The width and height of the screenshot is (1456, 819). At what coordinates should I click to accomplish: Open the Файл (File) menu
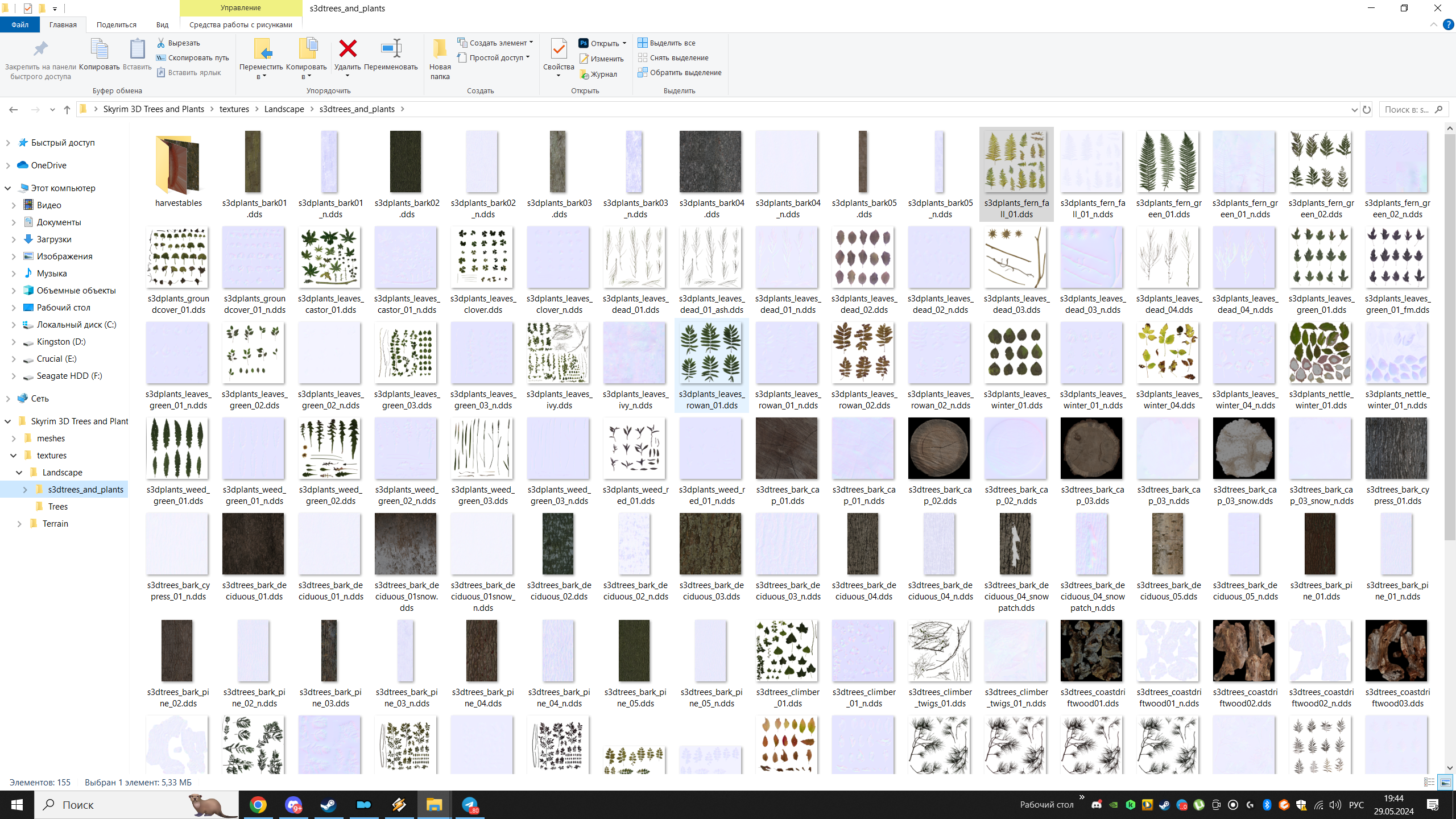pyautogui.click(x=20, y=24)
